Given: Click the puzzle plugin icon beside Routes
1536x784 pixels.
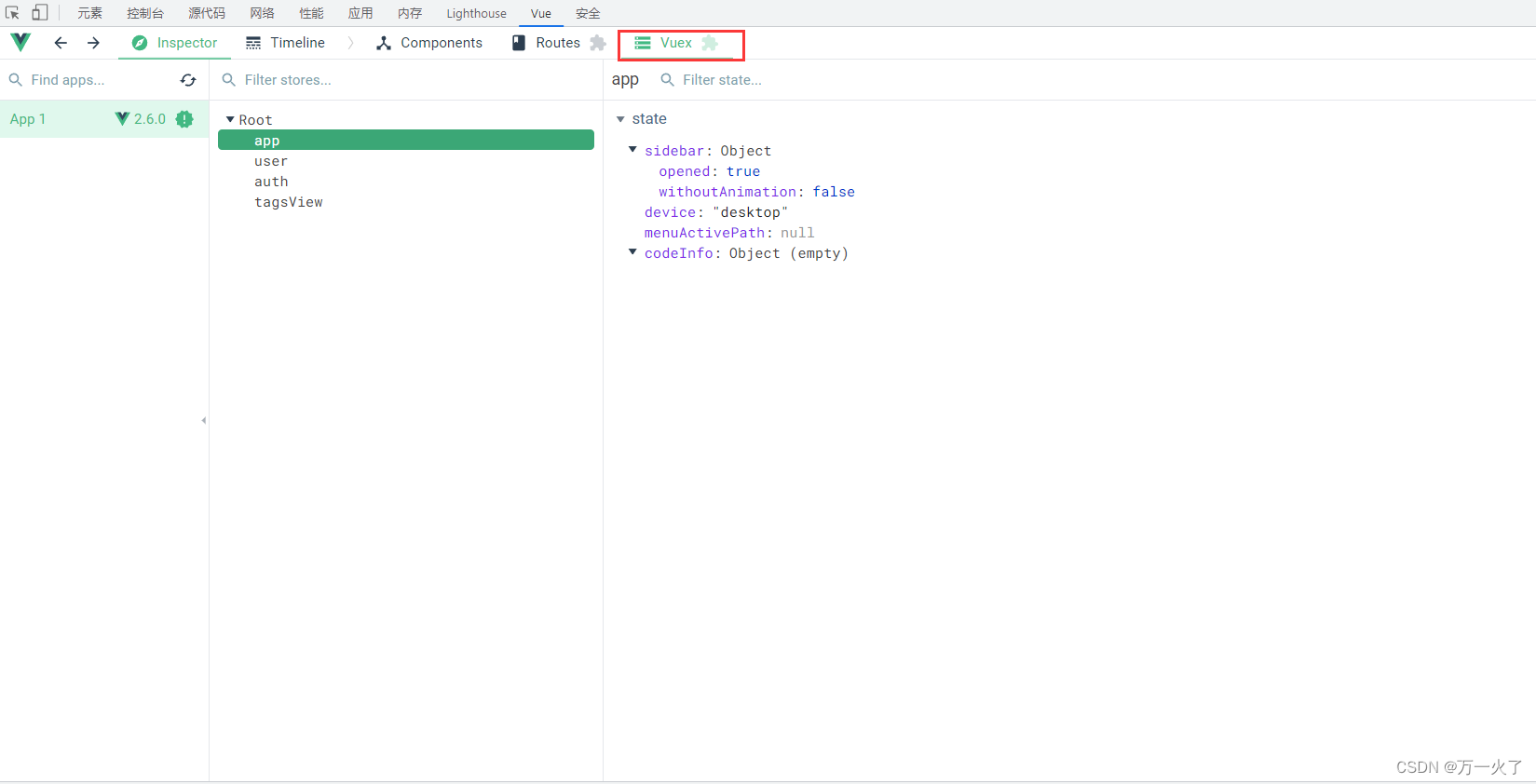Looking at the screenshot, I should pos(598,43).
